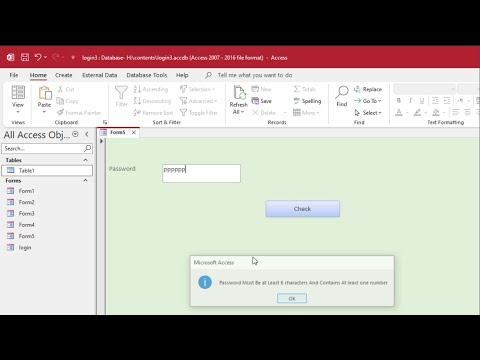The width and height of the screenshot is (480, 360).
Task: Open the Go To dropdown
Action: [367, 101]
